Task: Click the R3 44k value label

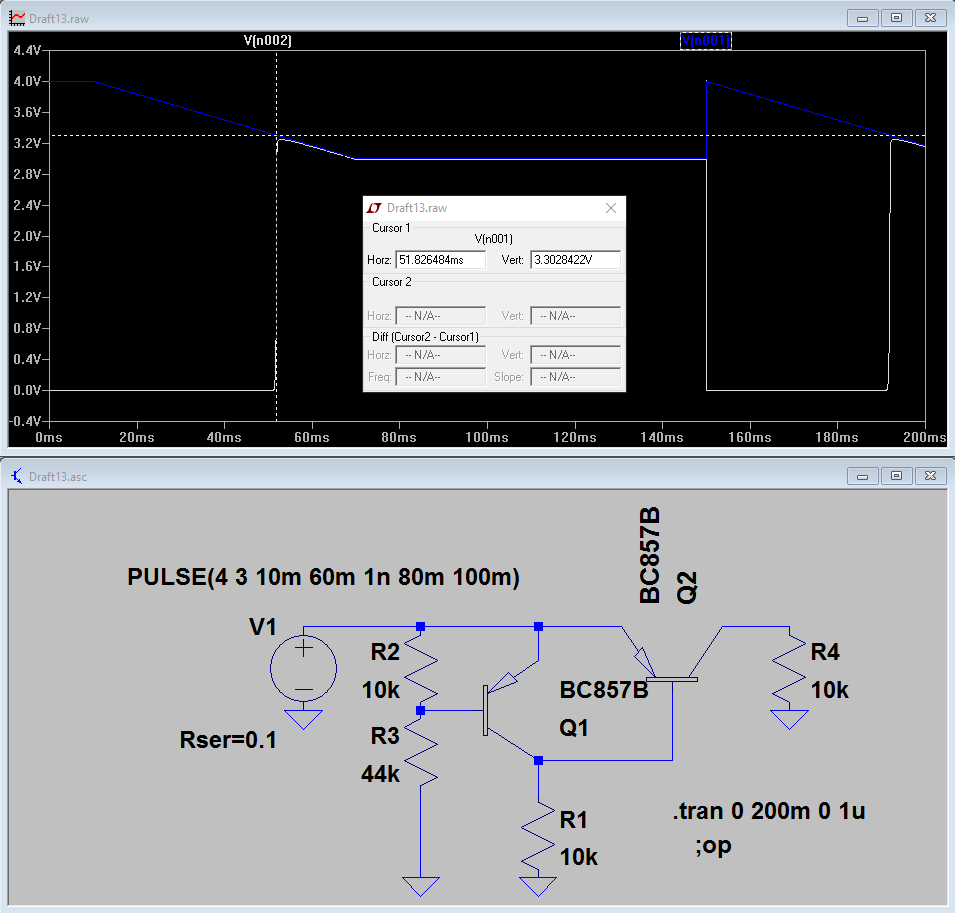Action: click(381, 774)
